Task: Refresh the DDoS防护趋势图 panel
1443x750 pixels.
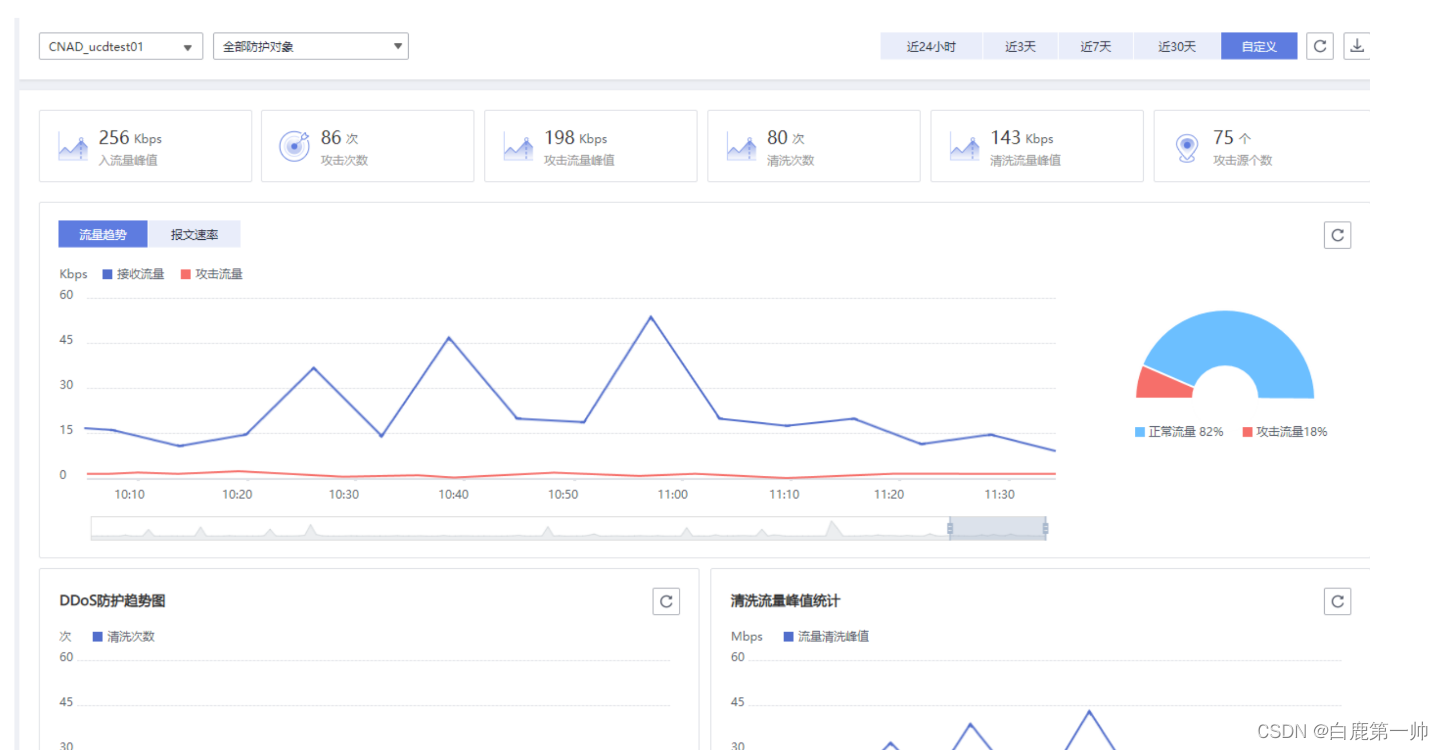Action: 666,601
